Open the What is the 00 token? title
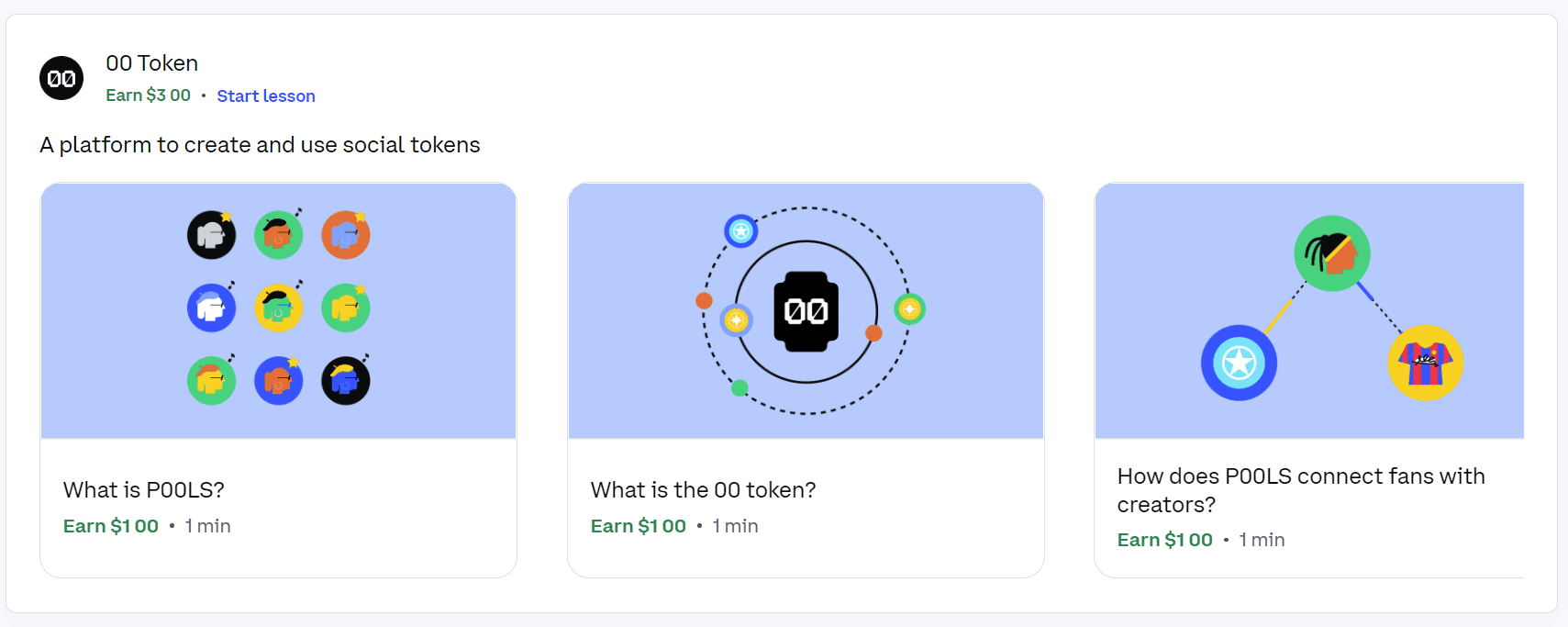This screenshot has width=1568, height=627. [x=704, y=490]
